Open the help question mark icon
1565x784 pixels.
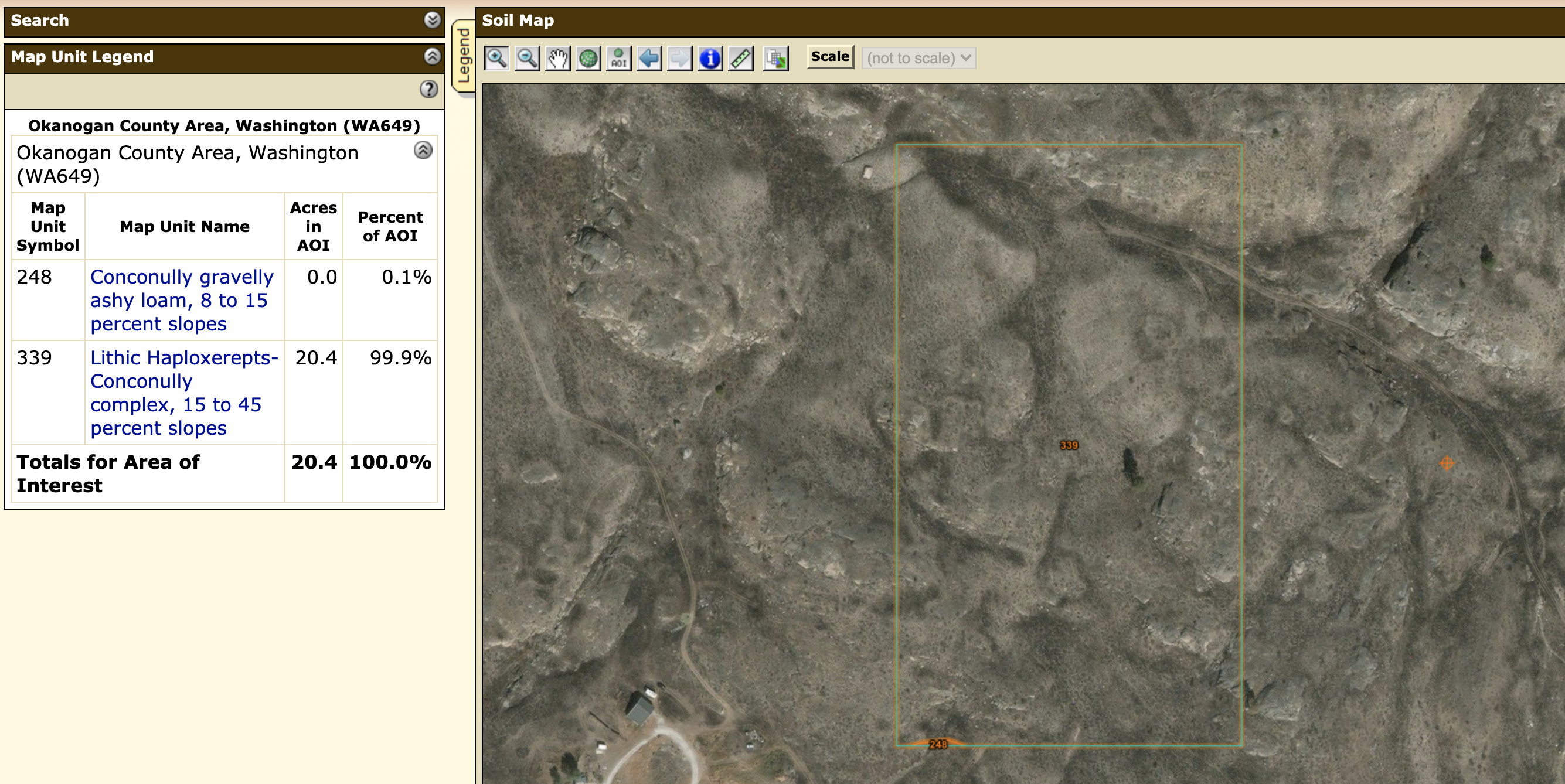(x=428, y=89)
